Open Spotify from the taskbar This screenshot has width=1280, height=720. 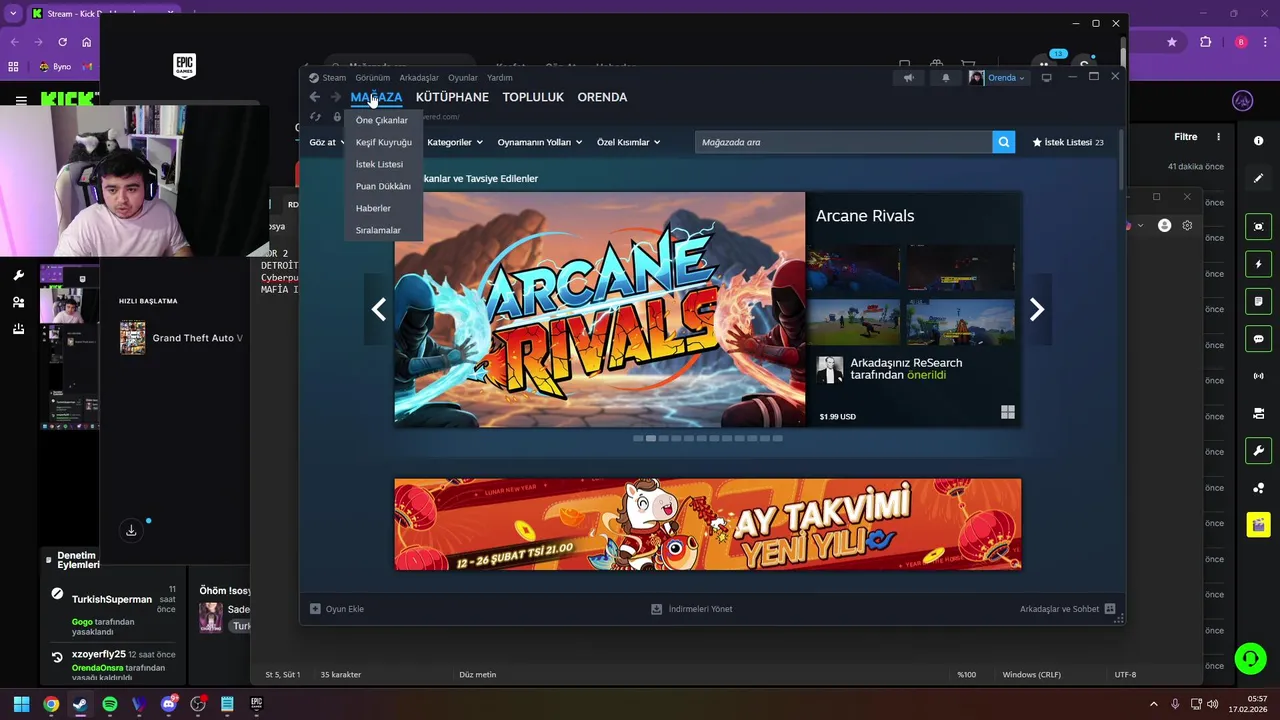click(x=110, y=704)
